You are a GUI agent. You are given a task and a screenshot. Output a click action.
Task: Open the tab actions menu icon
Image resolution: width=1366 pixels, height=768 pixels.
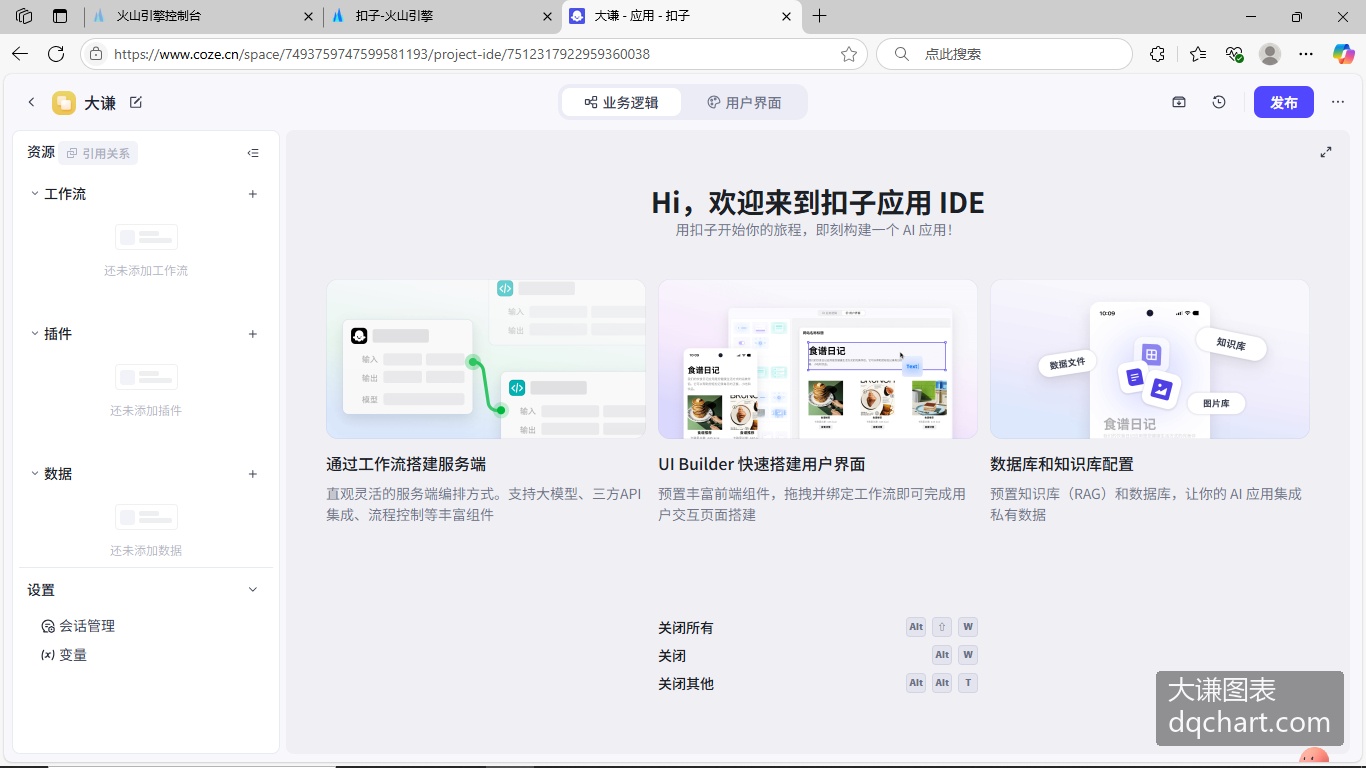(x=60, y=16)
